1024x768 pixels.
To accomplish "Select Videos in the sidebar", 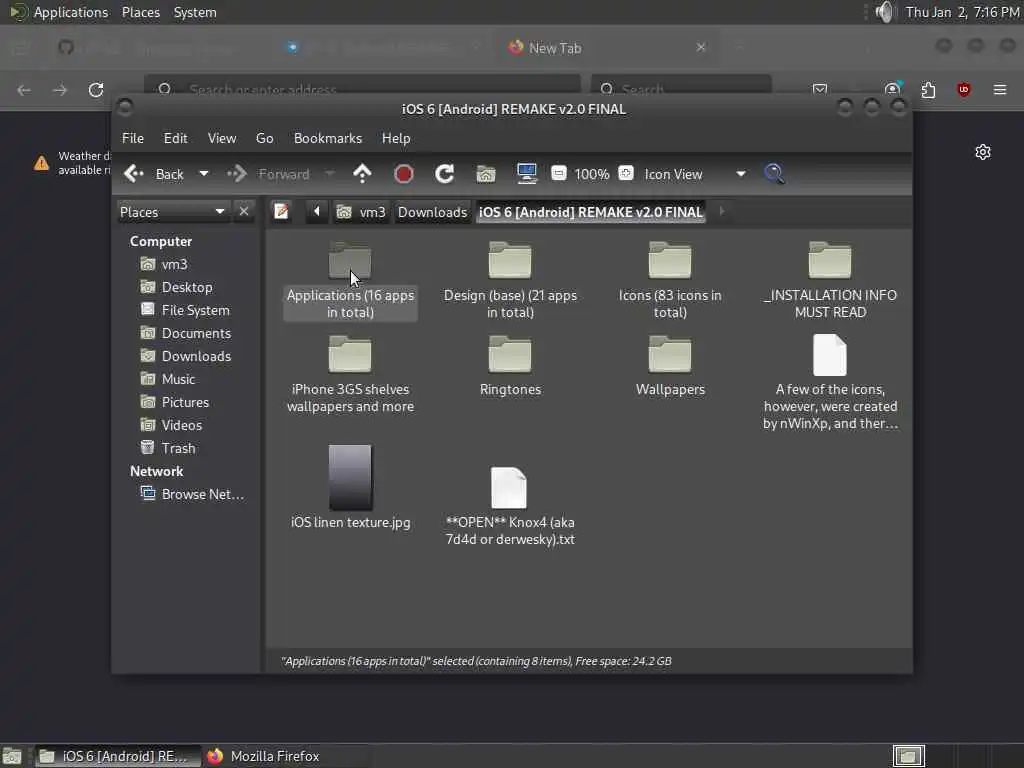I will [172, 425].
